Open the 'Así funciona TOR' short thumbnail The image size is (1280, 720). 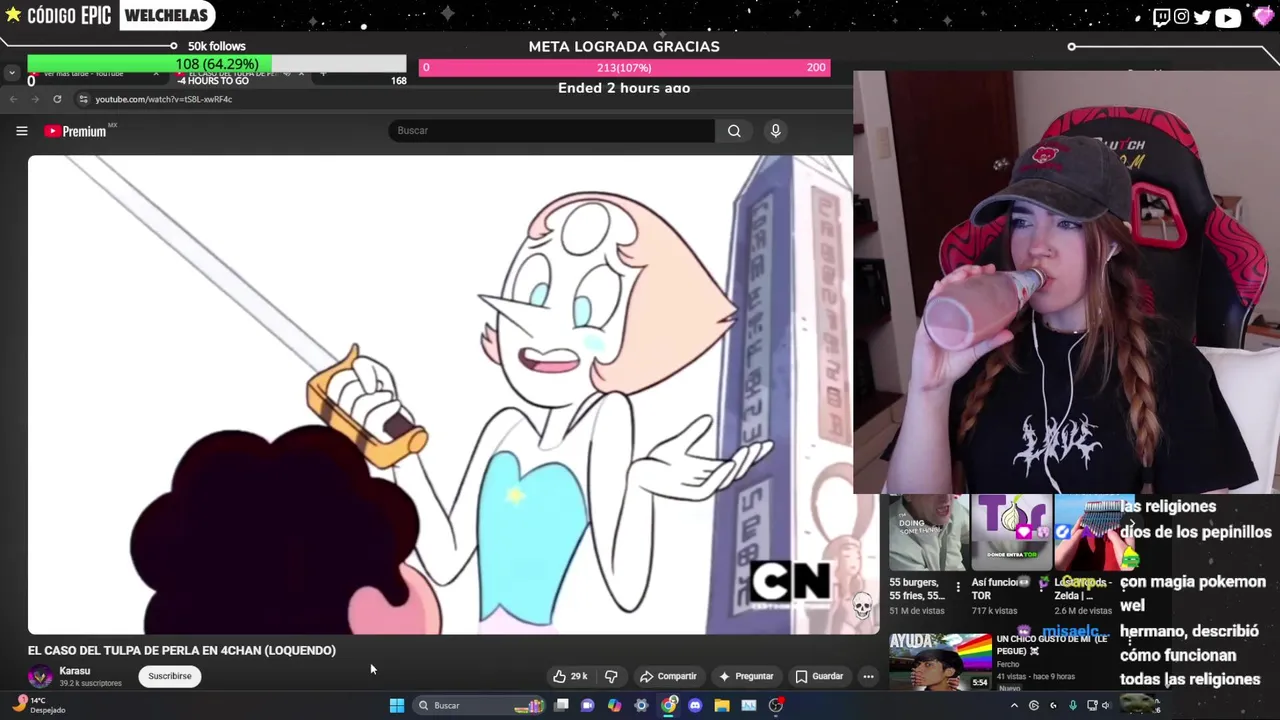click(x=1011, y=533)
